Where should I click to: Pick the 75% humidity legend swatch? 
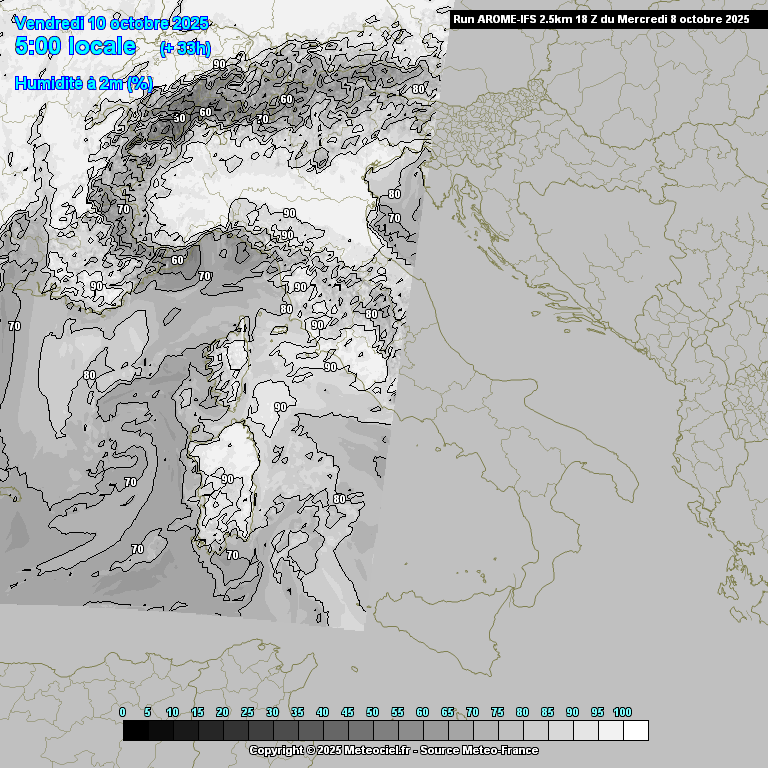click(510, 731)
